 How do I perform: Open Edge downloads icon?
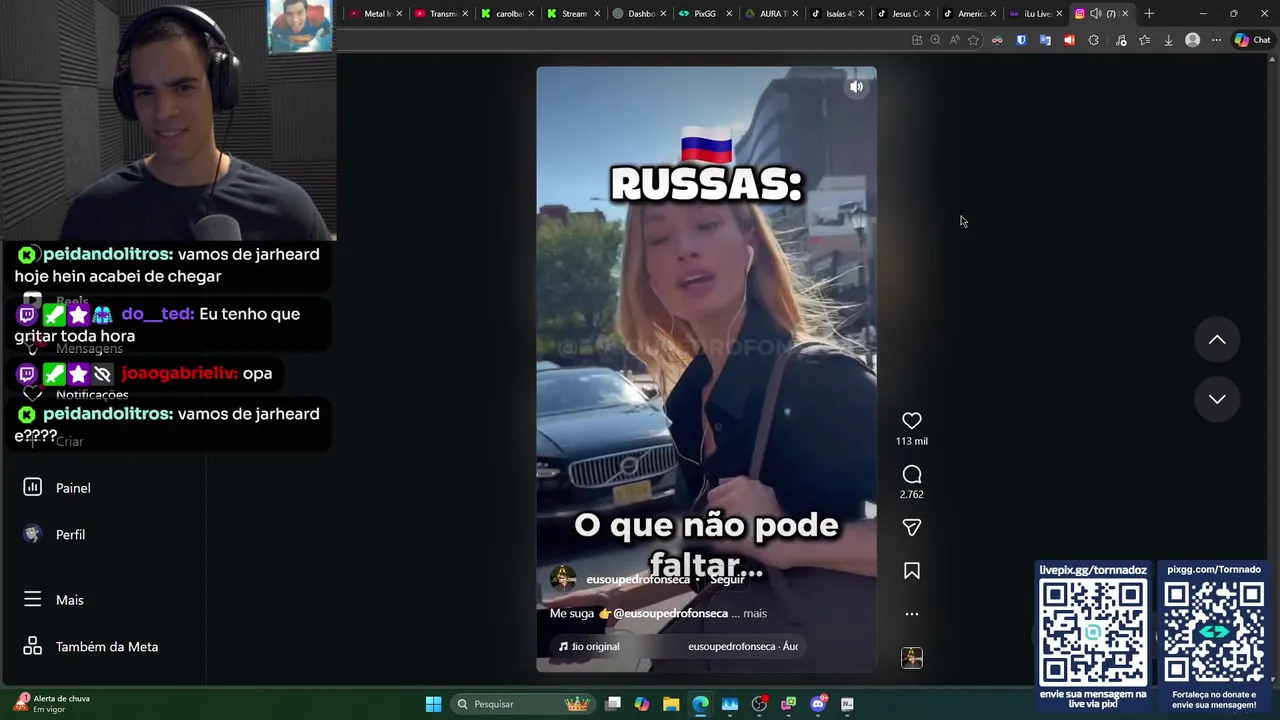click(1168, 40)
